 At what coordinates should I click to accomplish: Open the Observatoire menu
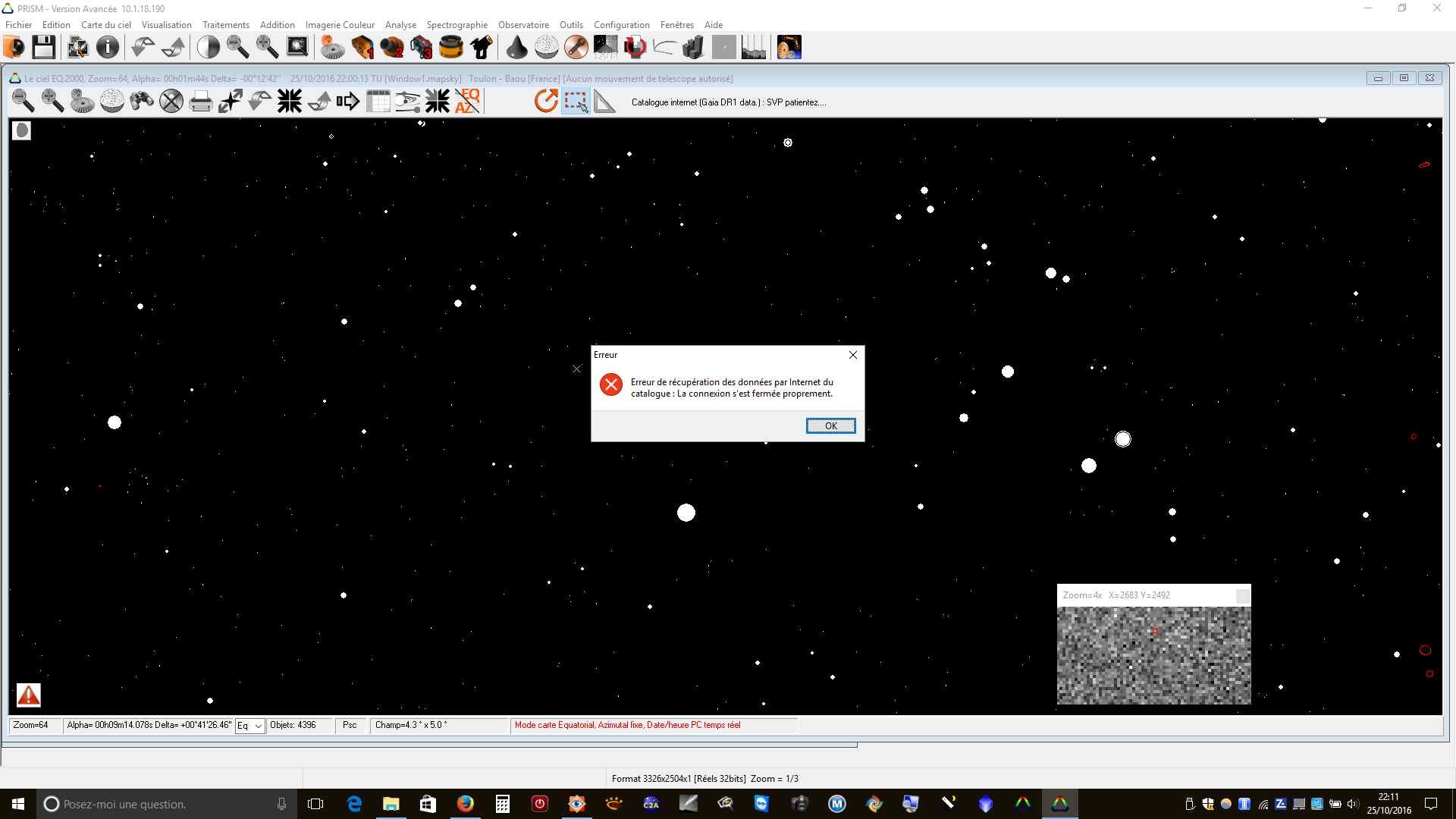coord(523,24)
